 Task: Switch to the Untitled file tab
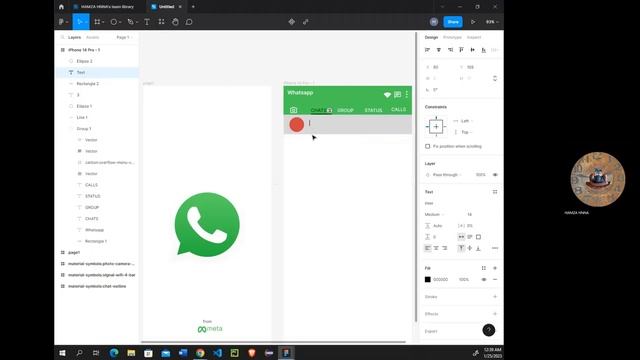click(167, 7)
